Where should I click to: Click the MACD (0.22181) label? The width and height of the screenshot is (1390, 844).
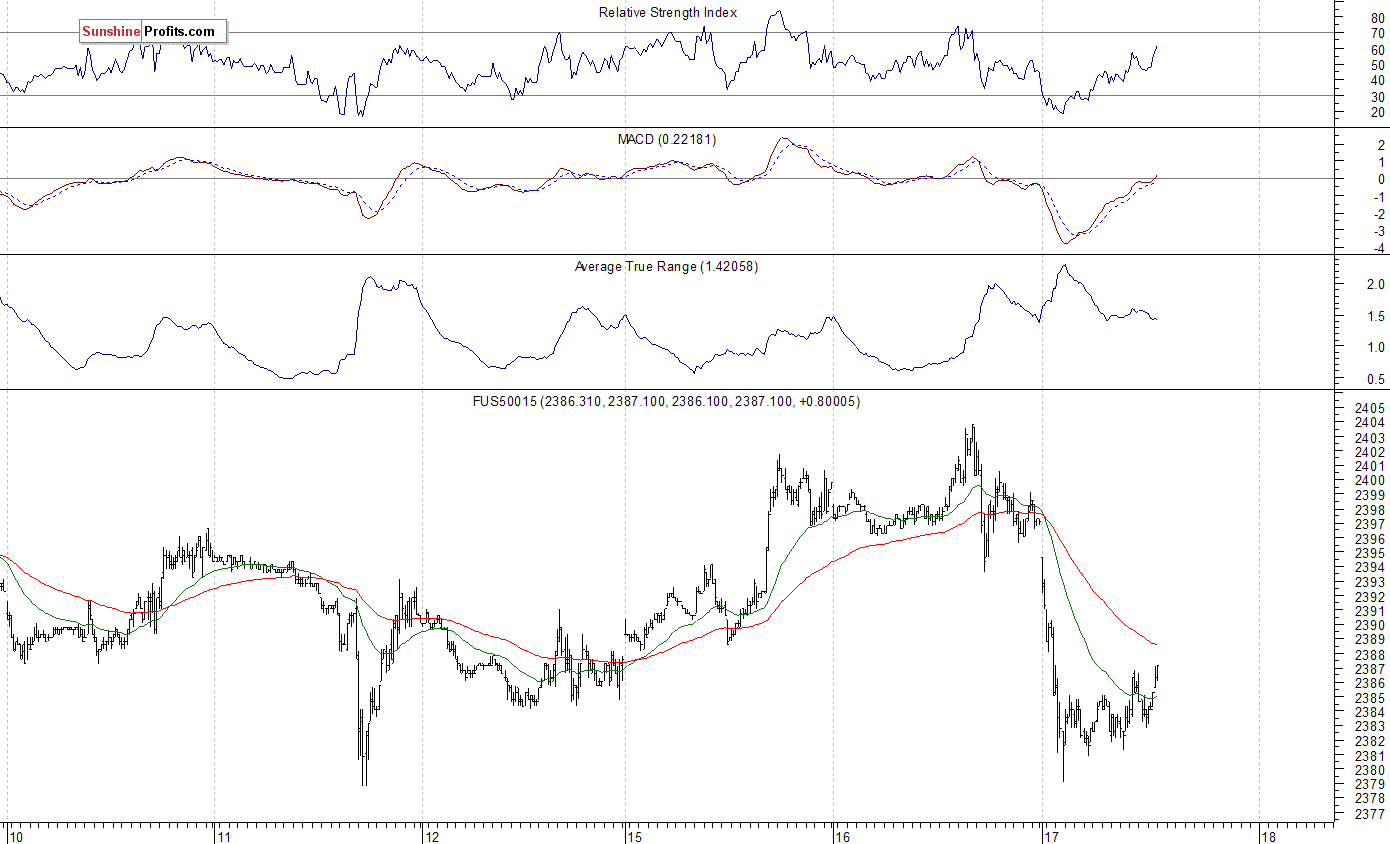tap(667, 139)
